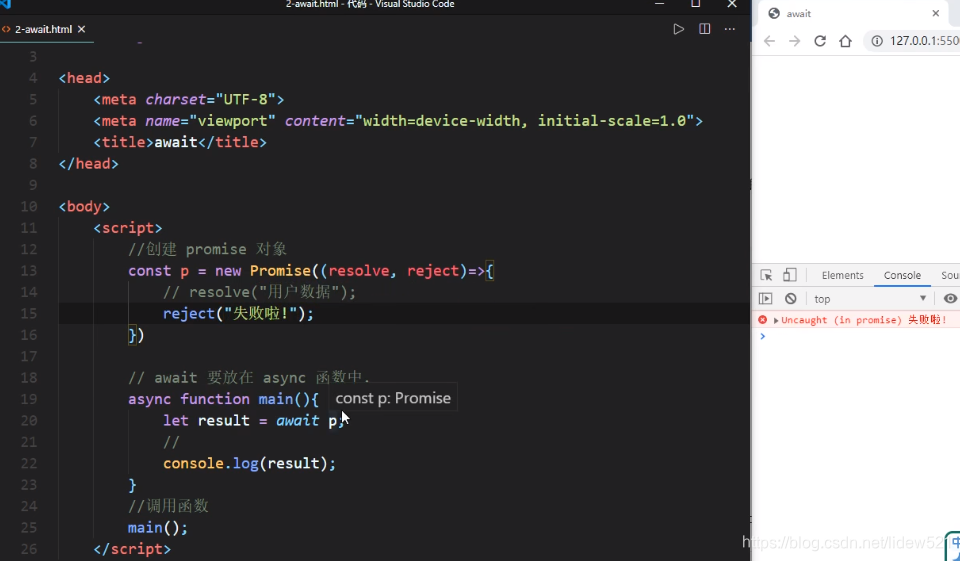Open the top JavaScript context dropdown
Viewport: 960px width, 561px height.
pos(869,298)
